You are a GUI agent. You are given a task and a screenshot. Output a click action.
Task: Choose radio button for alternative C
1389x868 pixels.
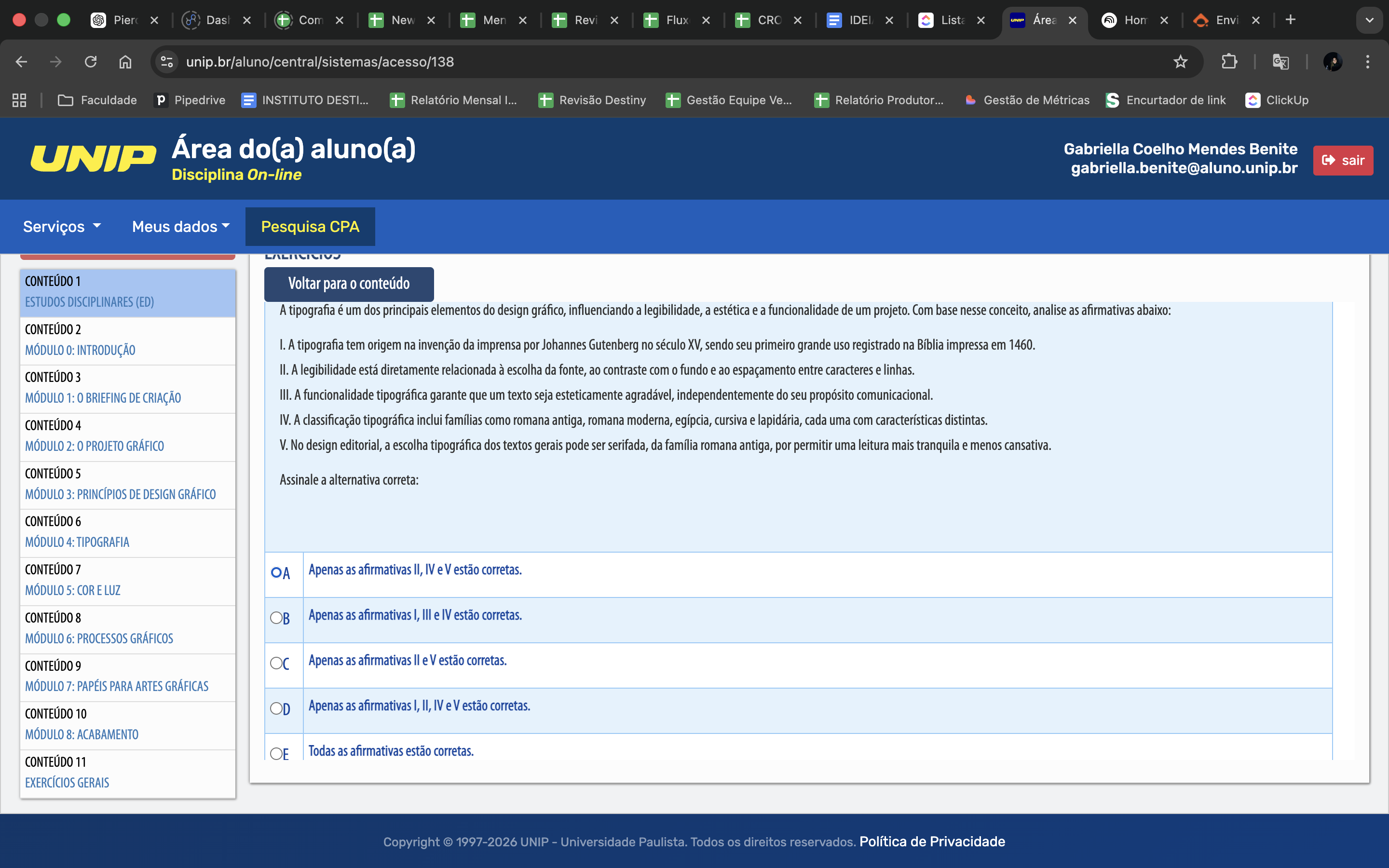click(x=276, y=663)
